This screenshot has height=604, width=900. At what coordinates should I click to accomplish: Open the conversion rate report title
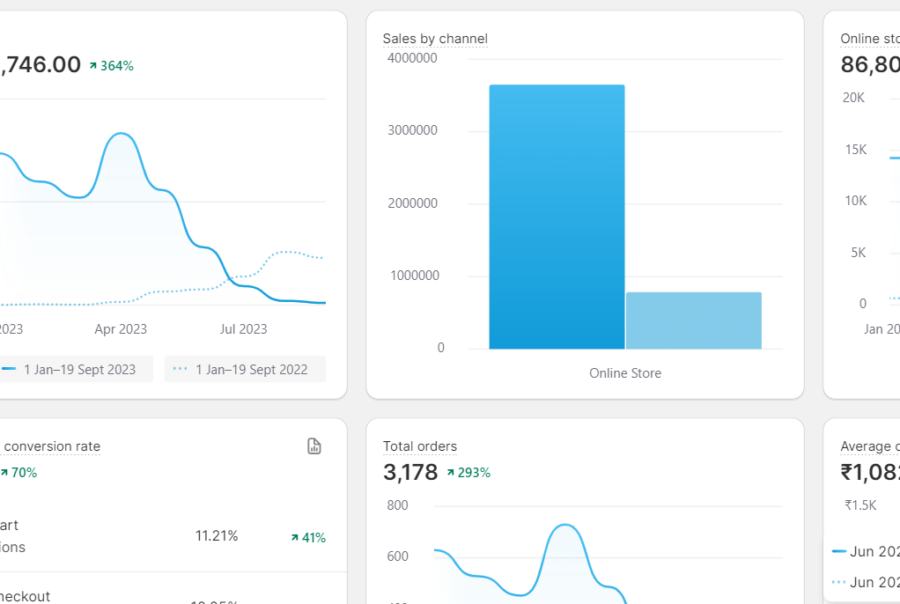(52, 447)
